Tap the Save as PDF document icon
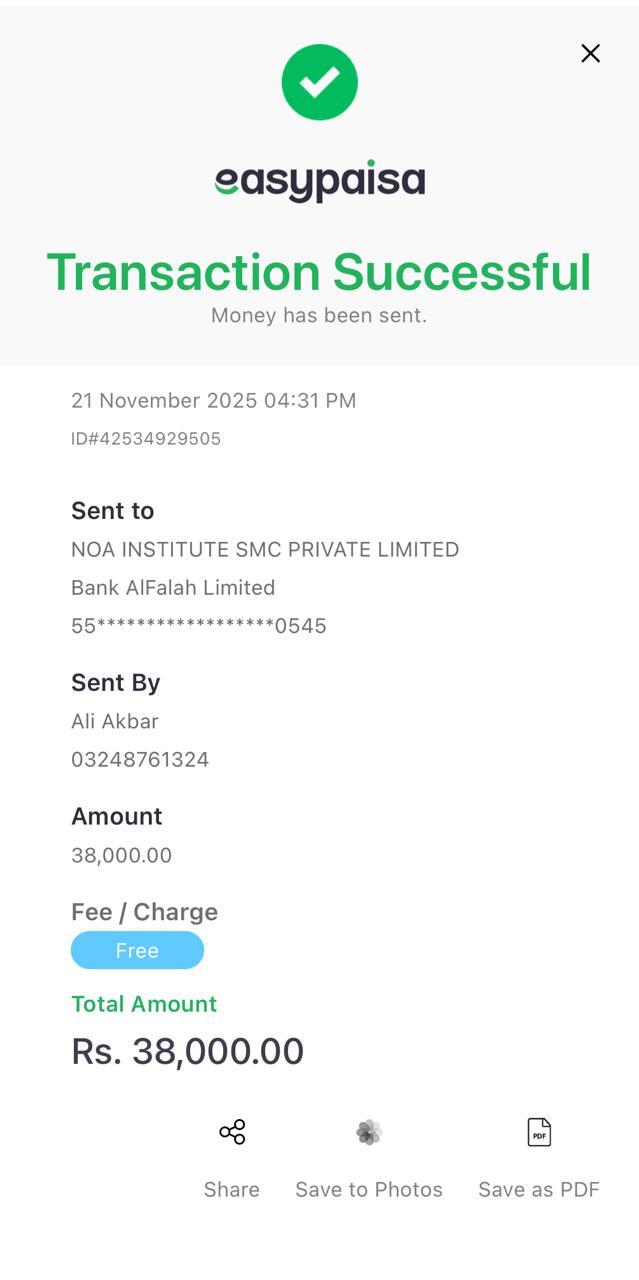639x1280 pixels. coord(539,1132)
